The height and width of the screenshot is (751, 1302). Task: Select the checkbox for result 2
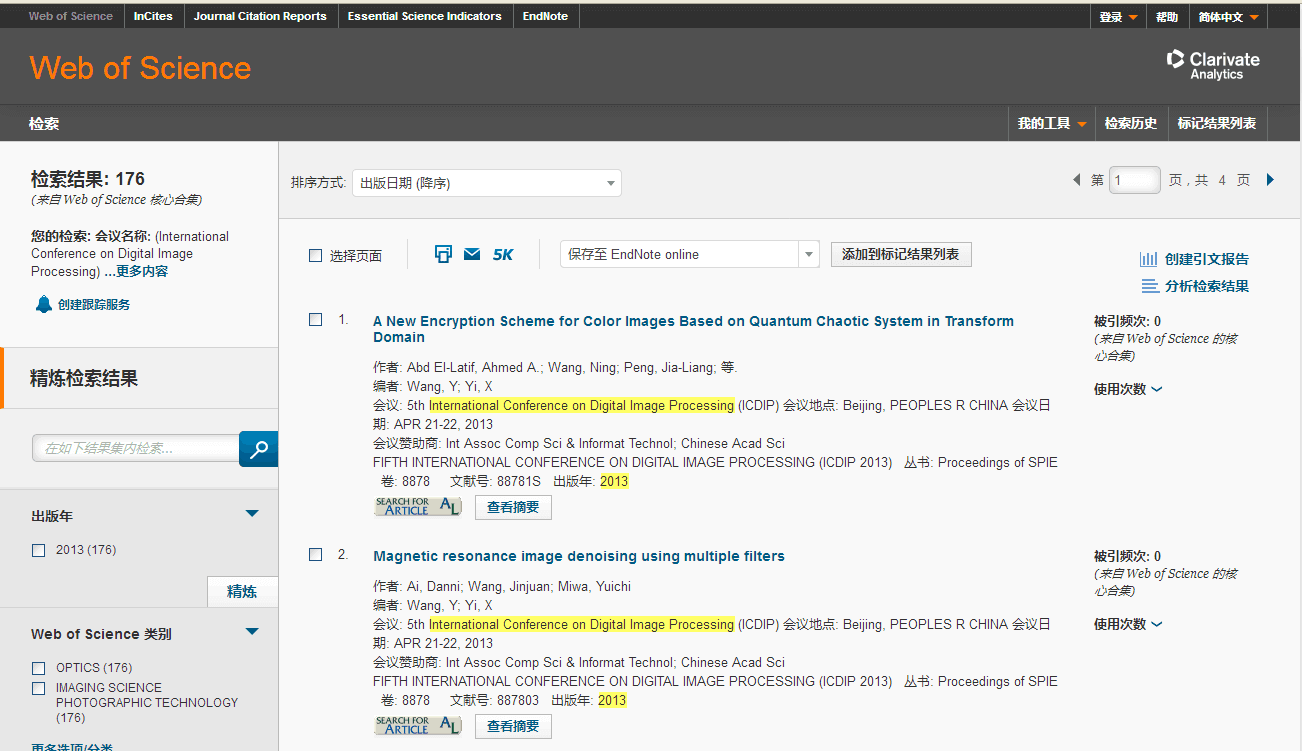[316, 555]
